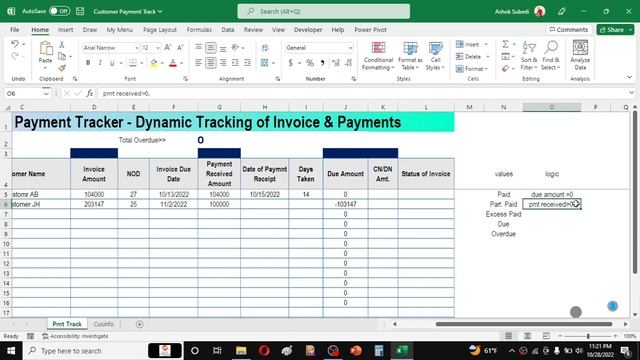Click the Insert Function fx icon
The width and height of the screenshot is (640, 360).
[89, 93]
